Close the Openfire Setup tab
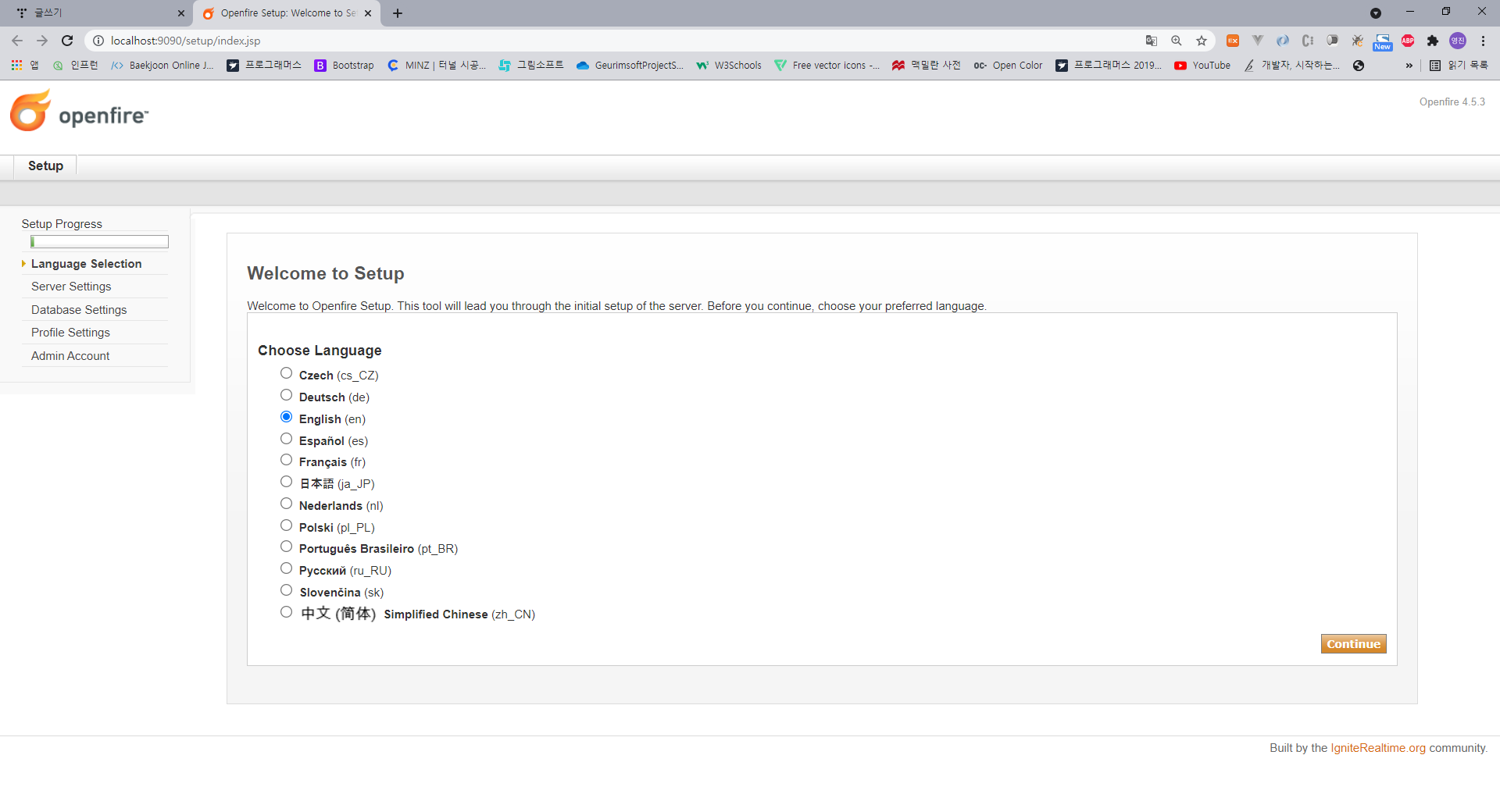 point(368,13)
